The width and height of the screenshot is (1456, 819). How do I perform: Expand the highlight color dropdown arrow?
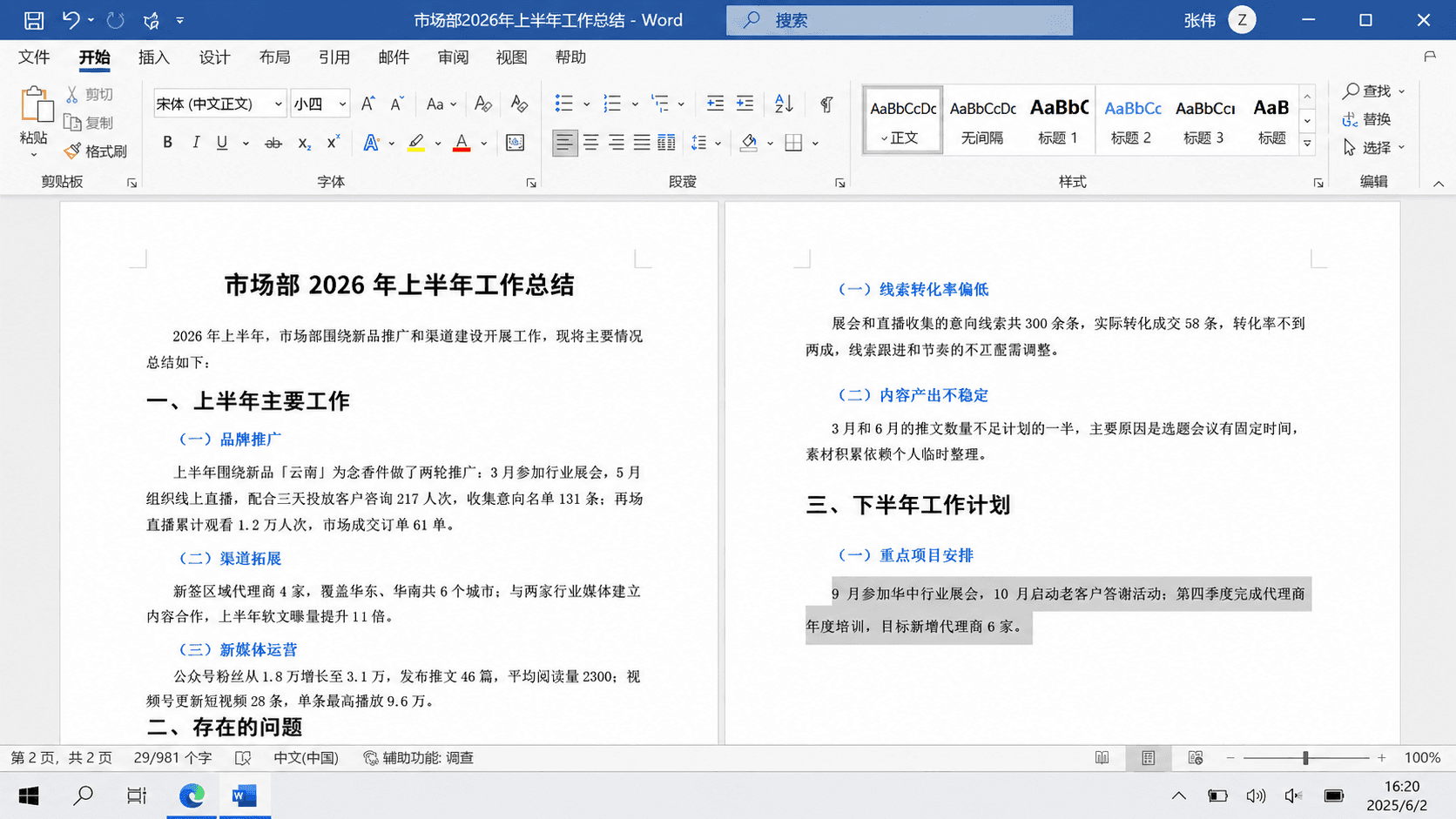coord(437,144)
